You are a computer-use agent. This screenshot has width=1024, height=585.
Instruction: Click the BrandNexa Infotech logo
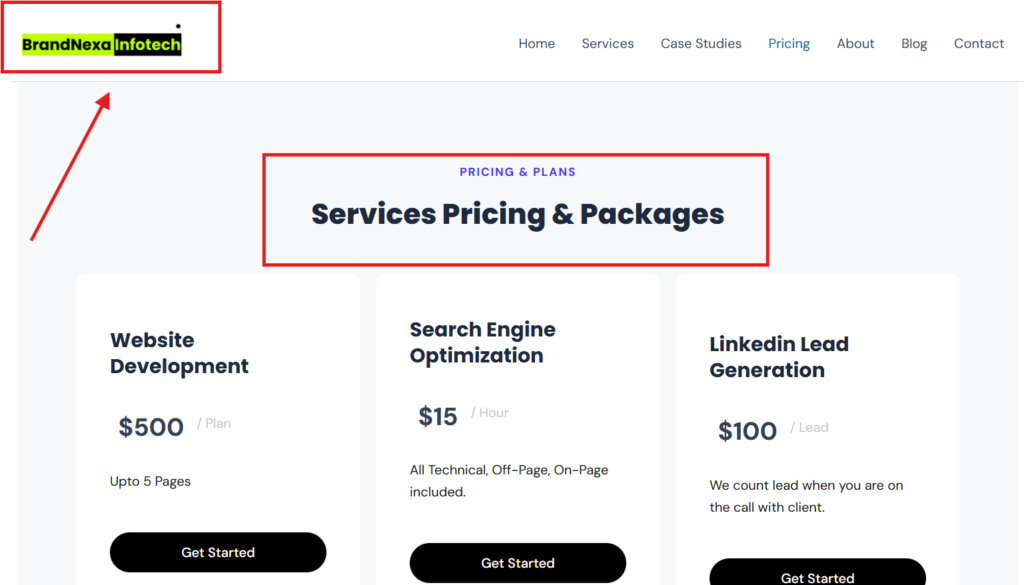tap(102, 44)
